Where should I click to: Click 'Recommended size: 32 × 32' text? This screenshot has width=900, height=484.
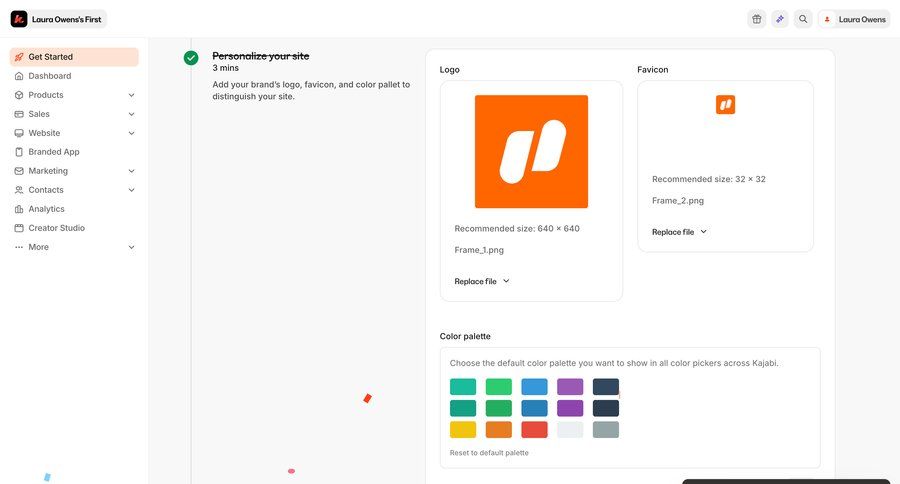click(709, 179)
